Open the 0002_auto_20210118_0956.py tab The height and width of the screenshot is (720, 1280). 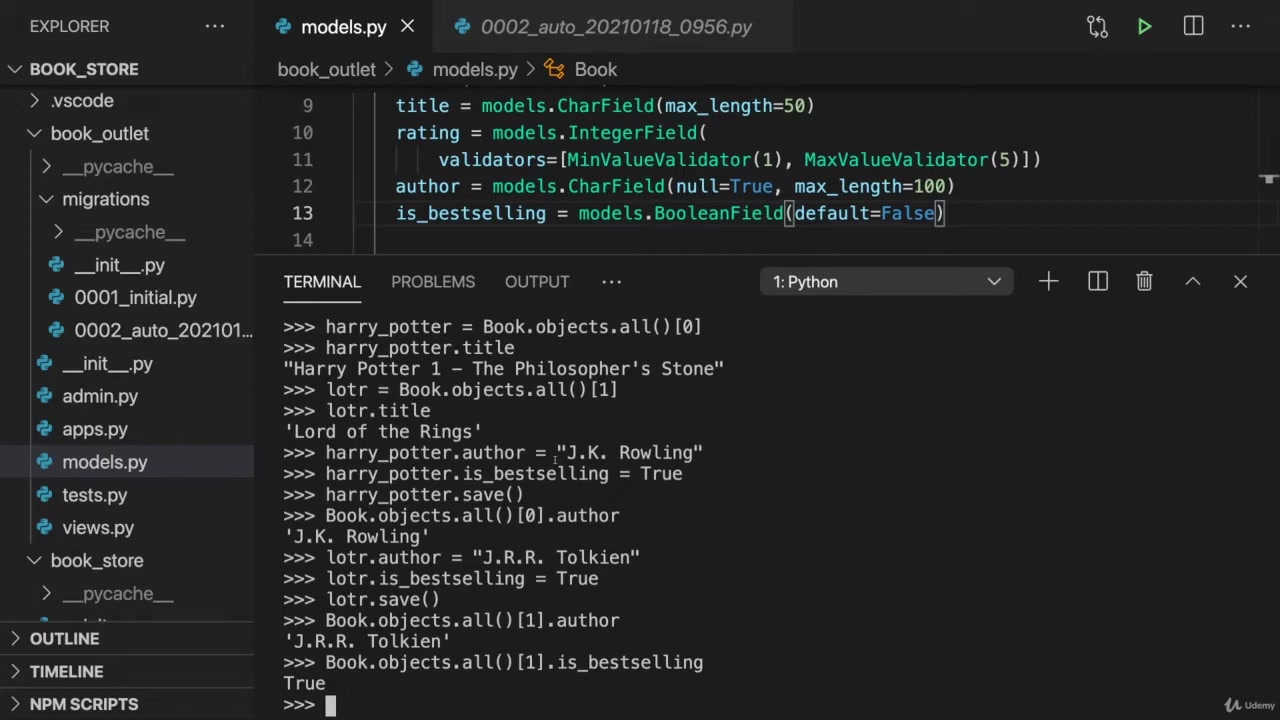pos(615,27)
